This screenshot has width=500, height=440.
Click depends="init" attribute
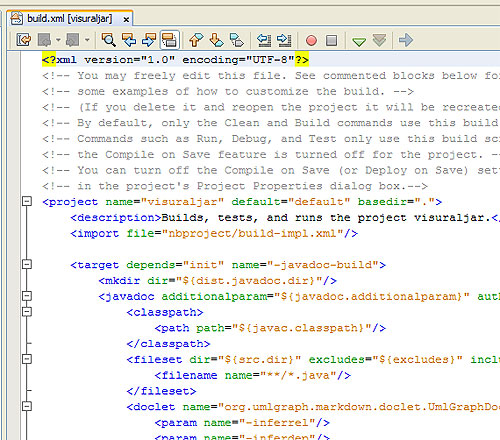point(175,265)
